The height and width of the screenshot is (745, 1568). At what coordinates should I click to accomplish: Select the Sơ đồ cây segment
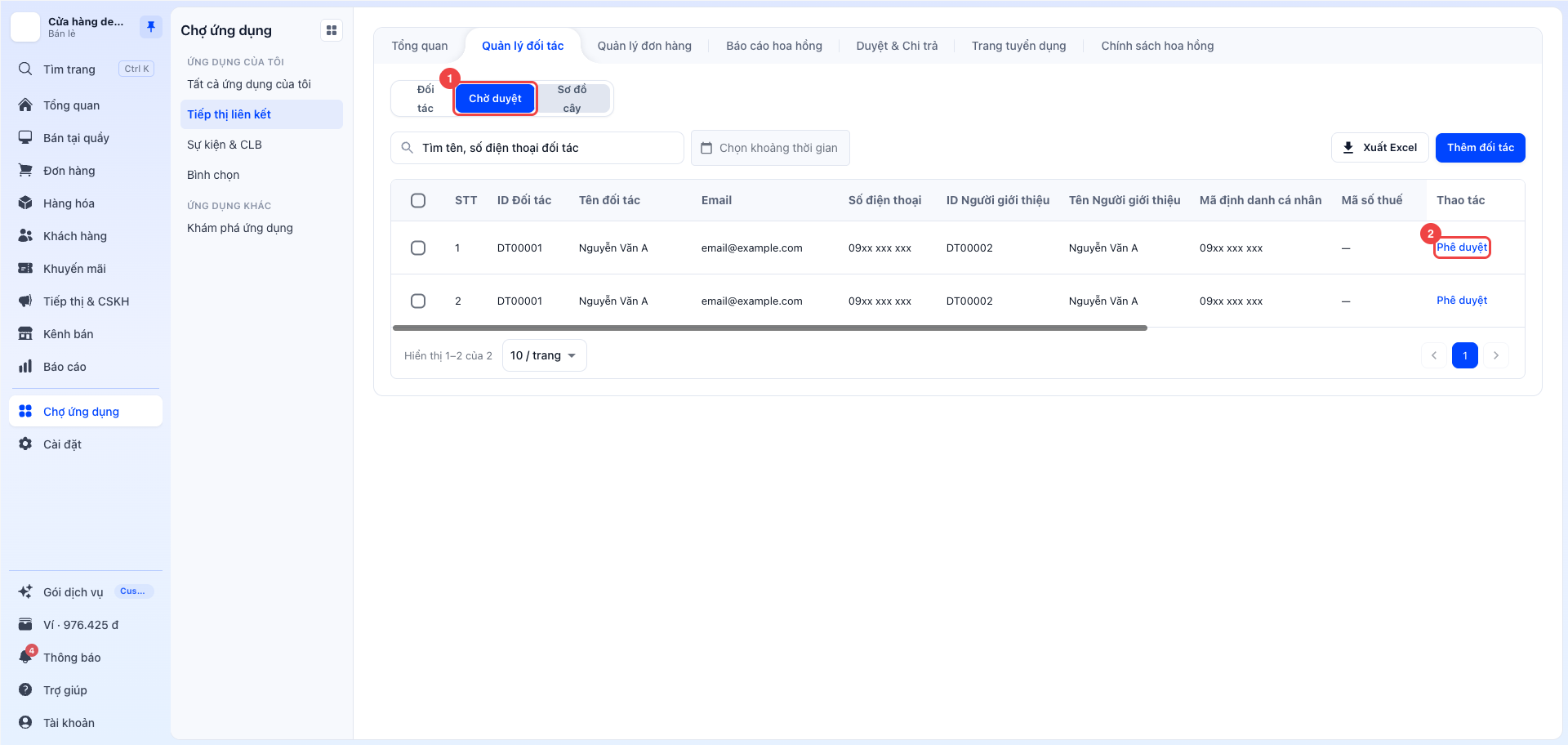[x=572, y=99]
